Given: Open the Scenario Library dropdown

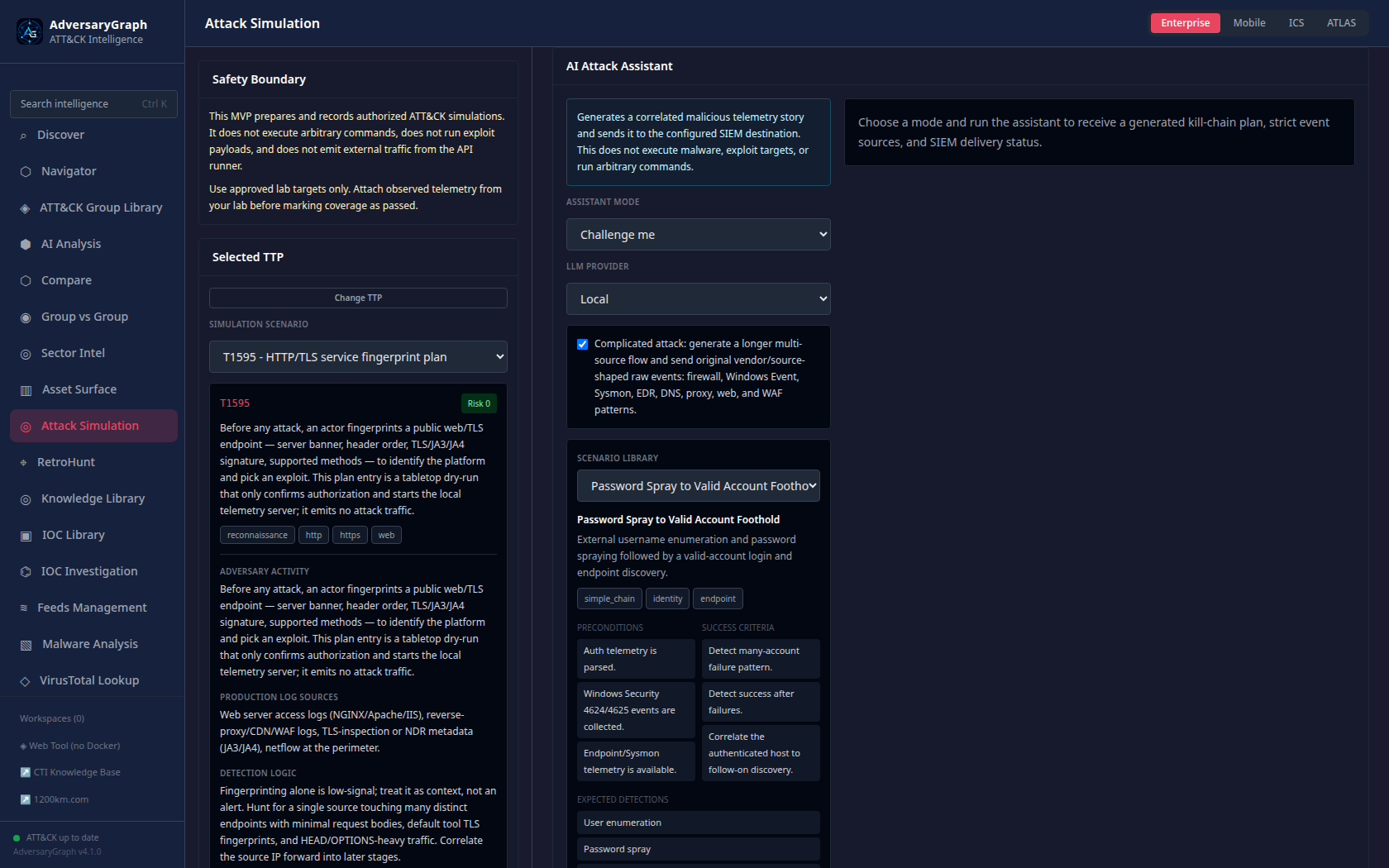Looking at the screenshot, I should [x=699, y=486].
